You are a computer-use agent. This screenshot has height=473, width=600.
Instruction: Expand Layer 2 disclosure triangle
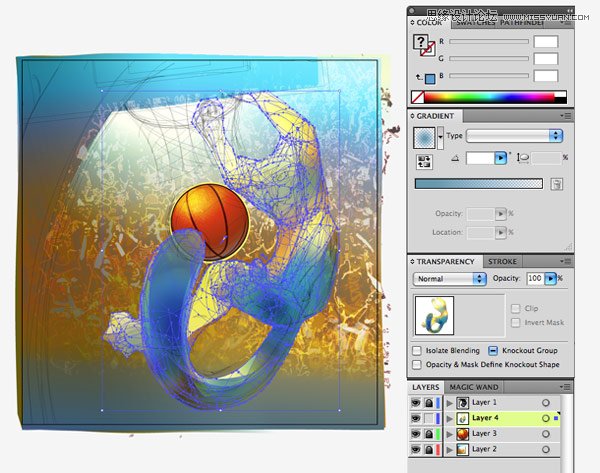(450, 450)
